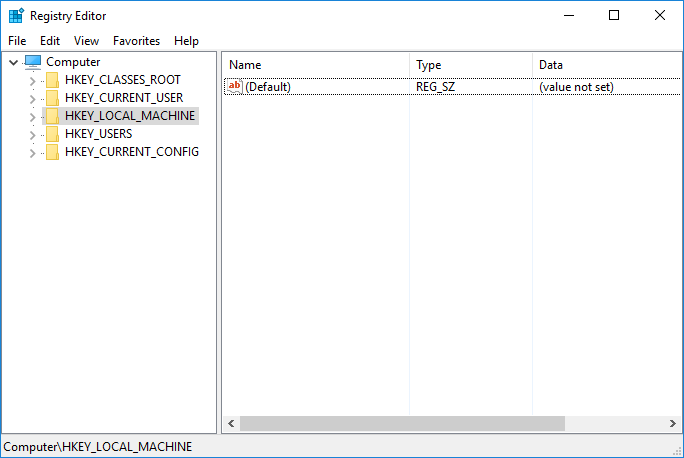Image resolution: width=684 pixels, height=458 pixels.
Task: Select the HKEY_CURRENT_CONFIG label
Action: point(132,151)
